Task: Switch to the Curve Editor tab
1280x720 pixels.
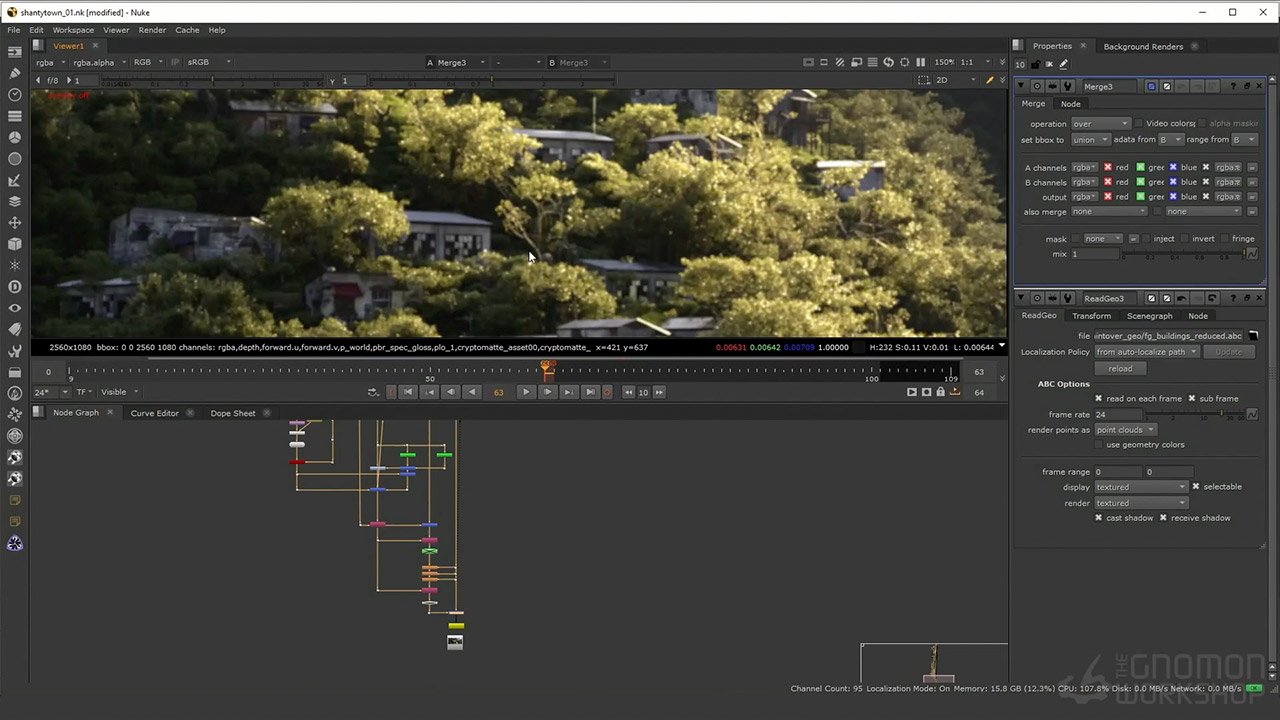Action: [x=154, y=413]
